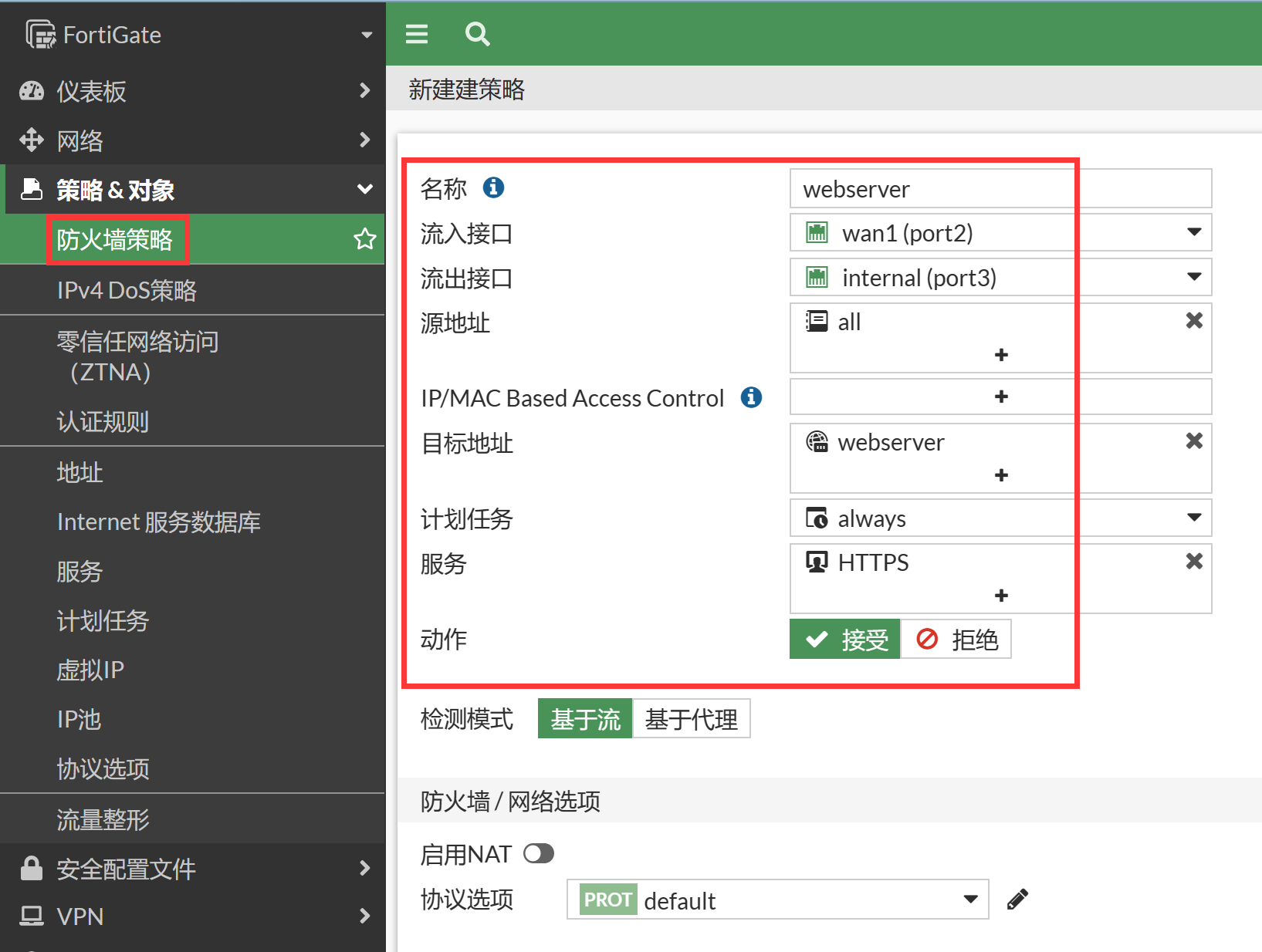Edit protocol options with the pencil icon
The width and height of the screenshot is (1262, 952).
click(1017, 900)
